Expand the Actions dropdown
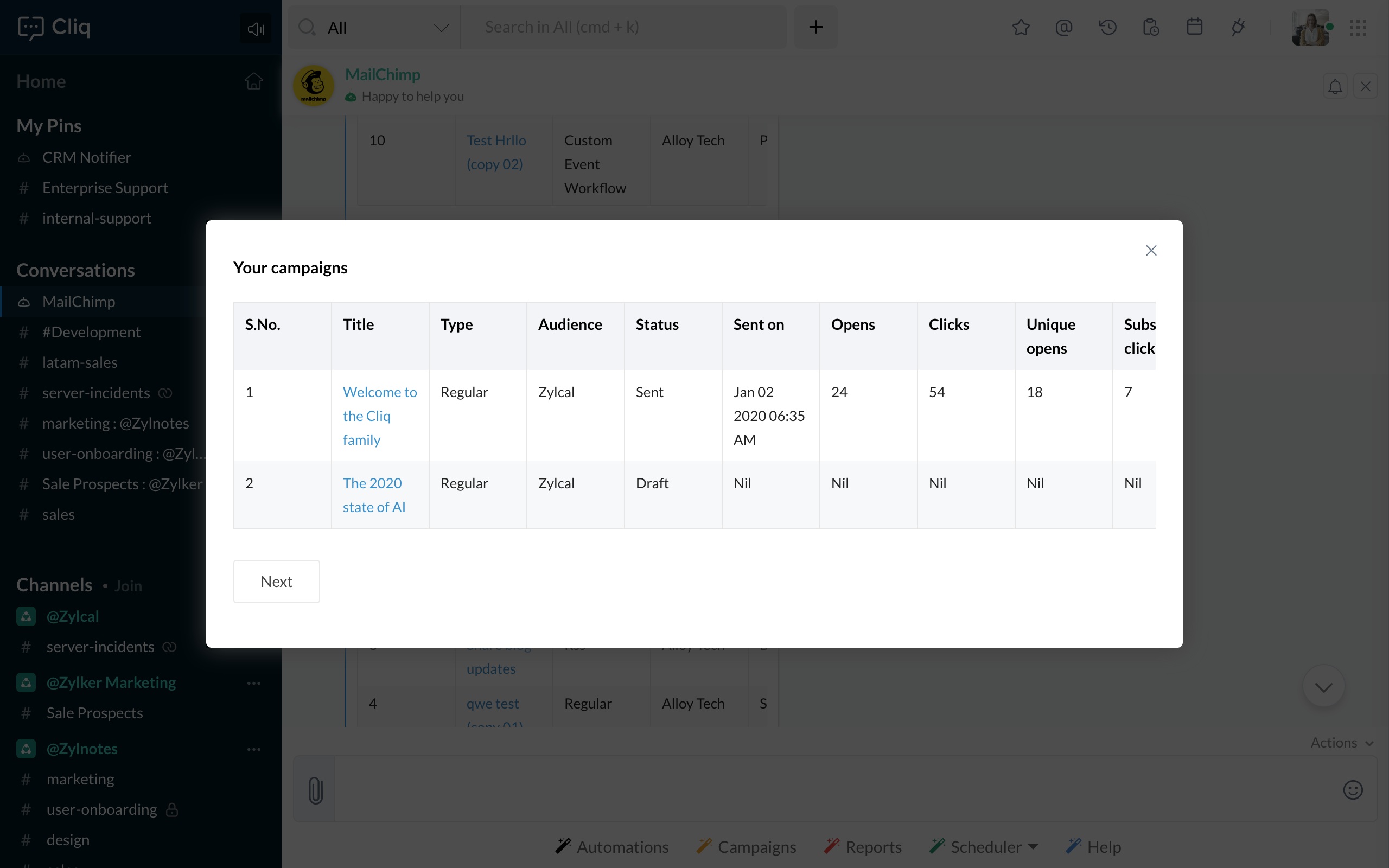Viewport: 1389px width, 868px height. click(x=1341, y=743)
